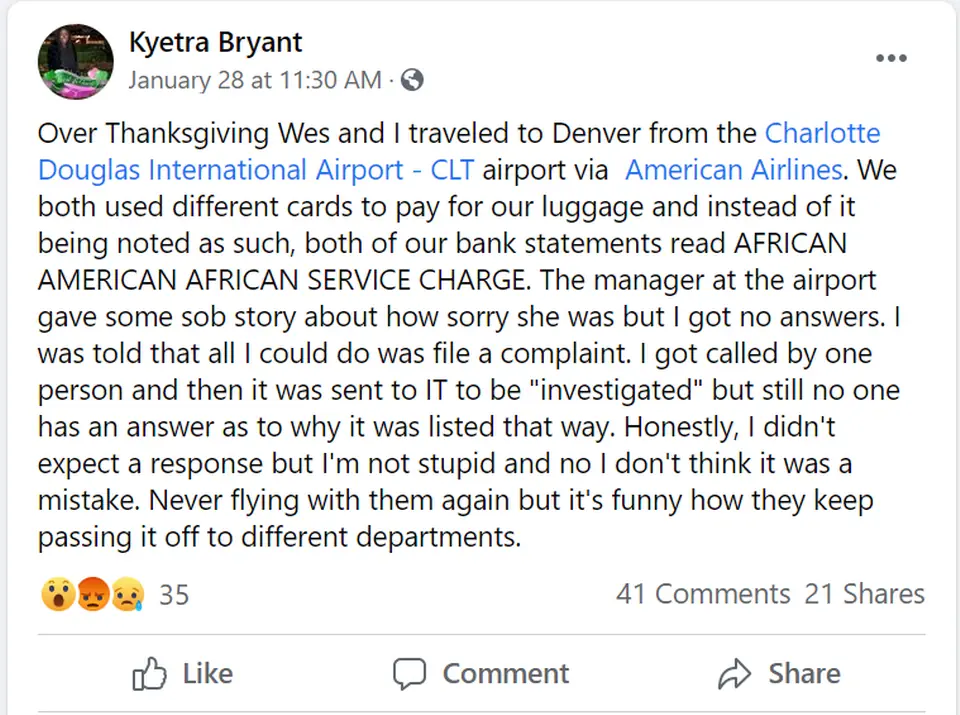Open Kyetra Bryant's profile picture

point(75,62)
